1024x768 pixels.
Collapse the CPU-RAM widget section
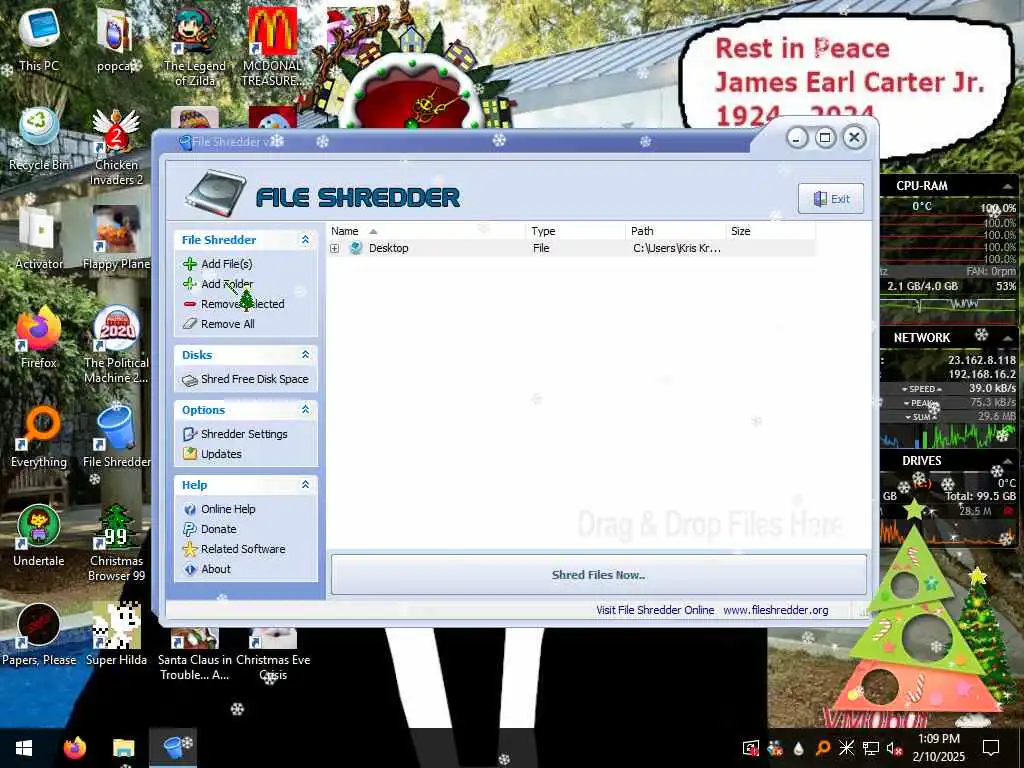coord(1008,187)
